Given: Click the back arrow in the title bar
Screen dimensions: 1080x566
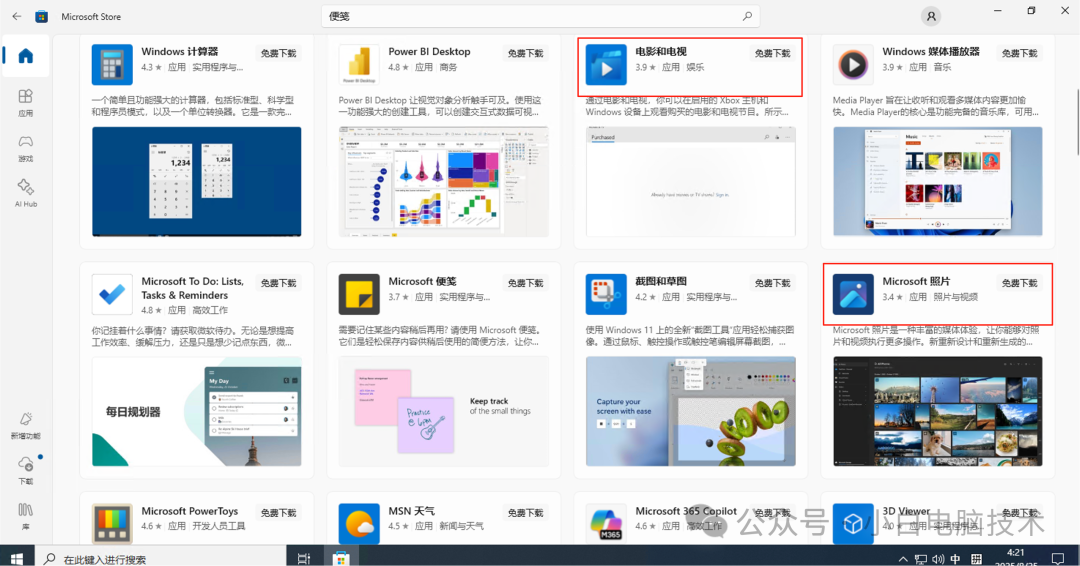Looking at the screenshot, I should point(17,16).
